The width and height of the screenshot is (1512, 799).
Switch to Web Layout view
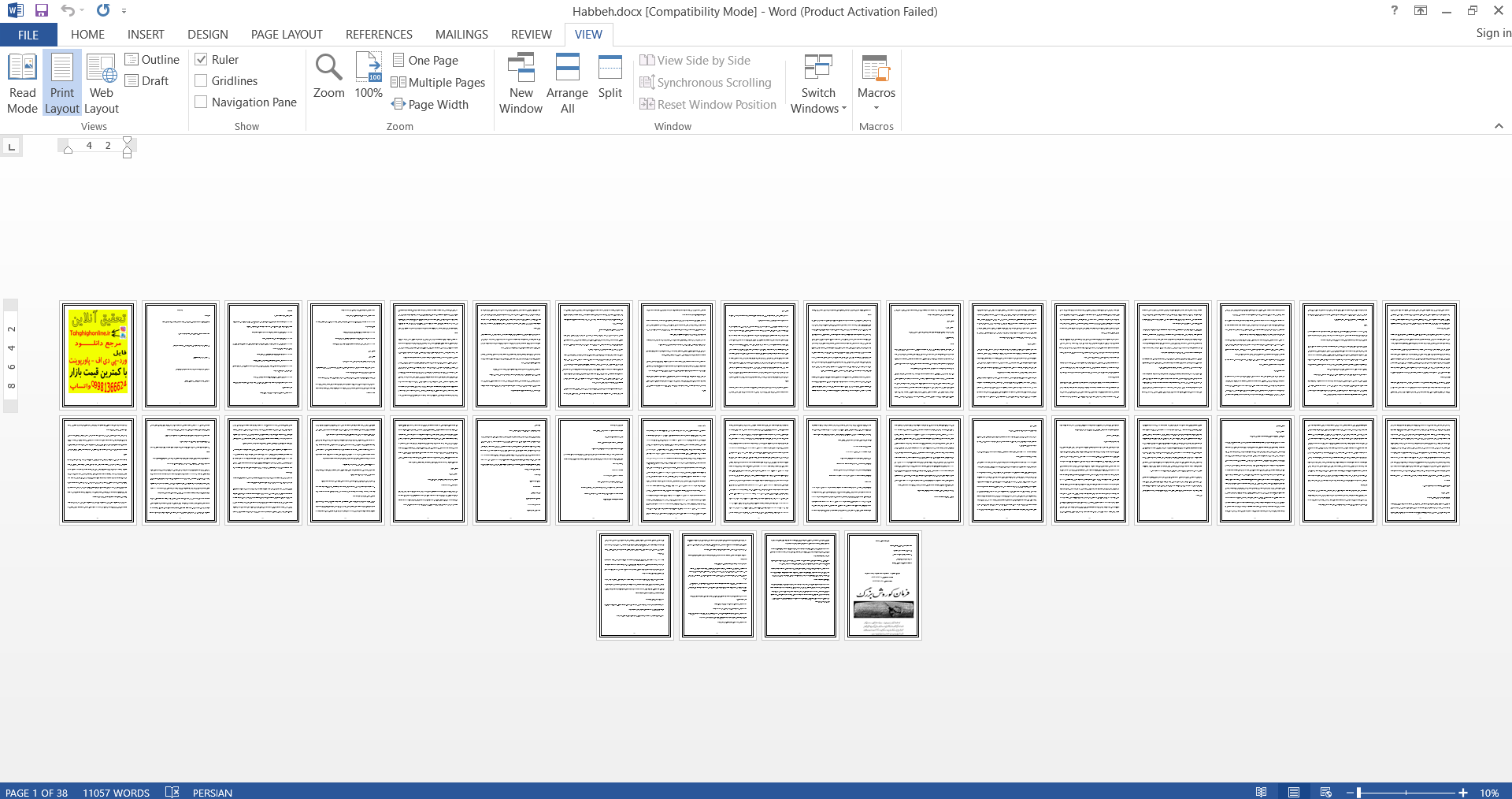(x=102, y=84)
